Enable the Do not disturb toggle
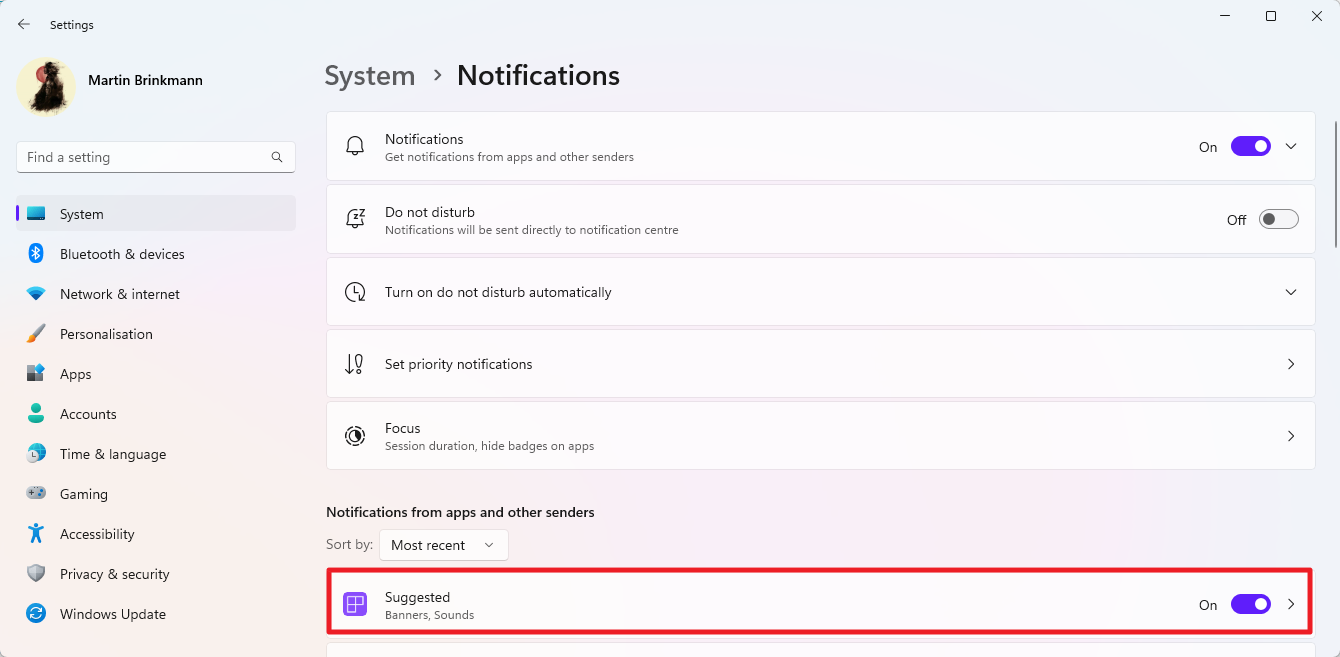1340x657 pixels. (1278, 219)
